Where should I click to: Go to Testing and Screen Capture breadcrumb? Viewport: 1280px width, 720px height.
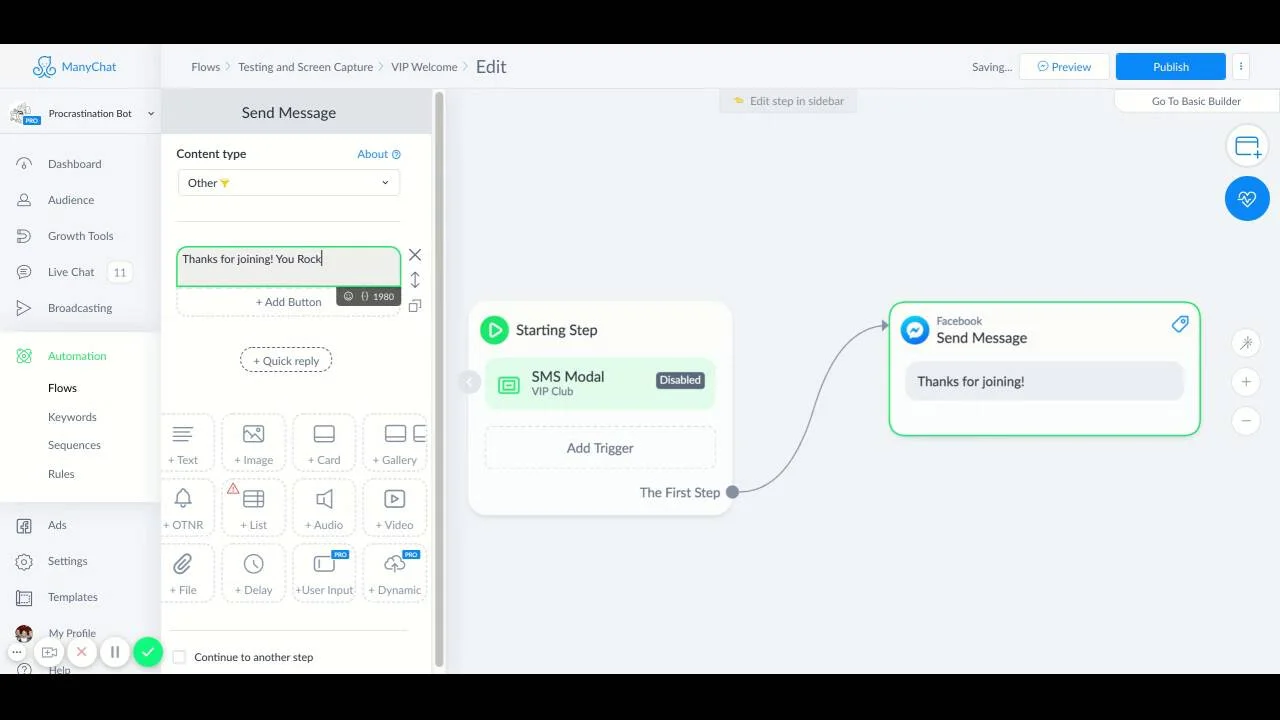coord(305,67)
